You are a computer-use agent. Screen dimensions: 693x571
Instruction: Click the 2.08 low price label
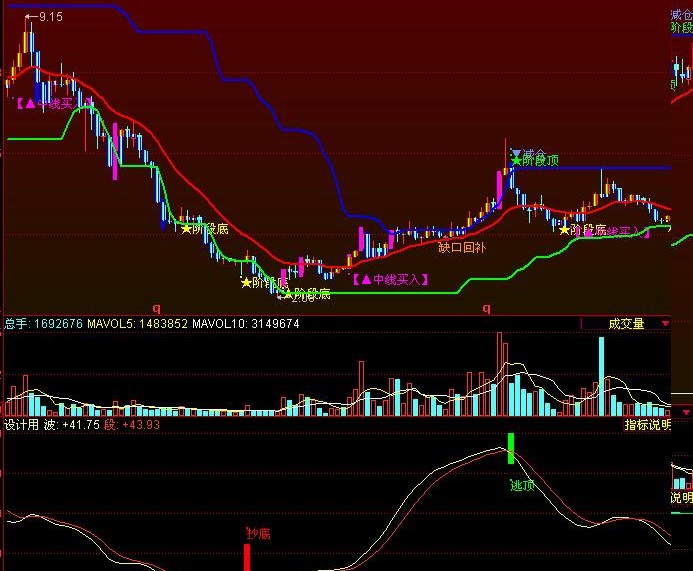click(x=303, y=298)
